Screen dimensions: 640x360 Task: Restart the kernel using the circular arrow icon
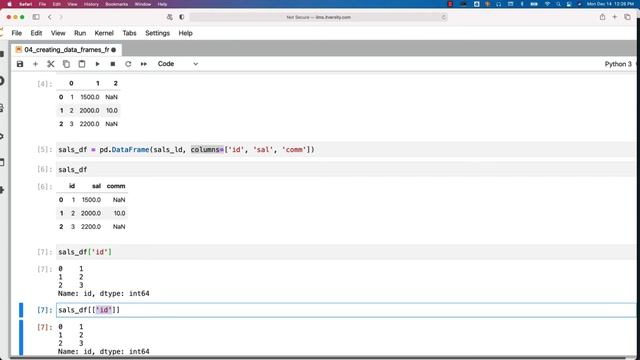(x=128, y=64)
